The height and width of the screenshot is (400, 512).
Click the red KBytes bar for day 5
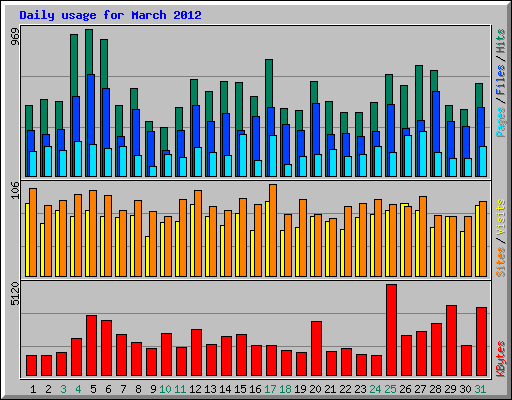click(92, 346)
